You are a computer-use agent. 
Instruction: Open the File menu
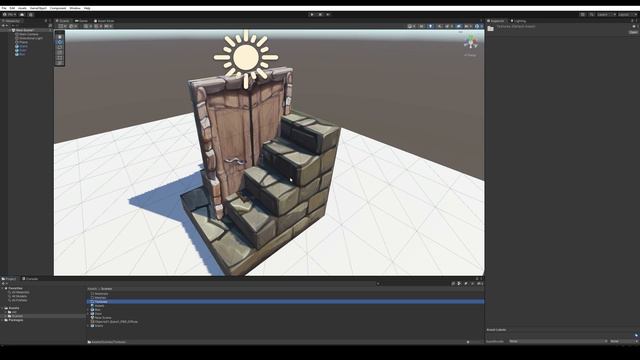pyautogui.click(x=4, y=8)
